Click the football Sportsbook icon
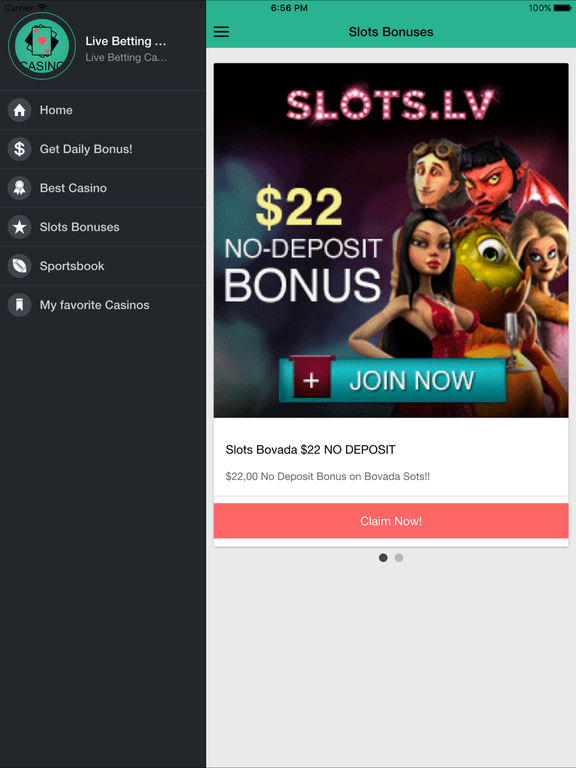 click(x=20, y=266)
